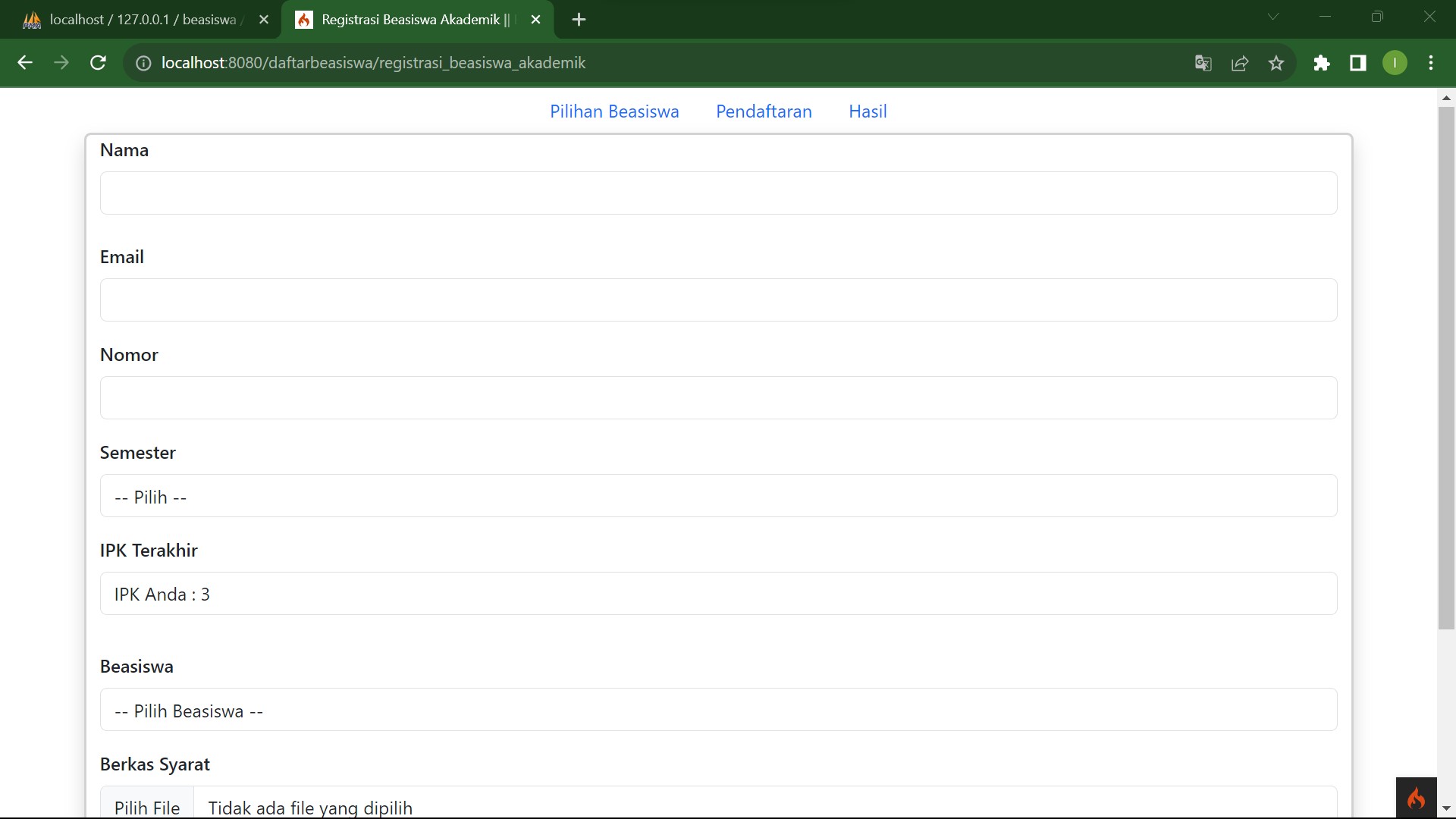Open a new browser tab

pos(579,20)
